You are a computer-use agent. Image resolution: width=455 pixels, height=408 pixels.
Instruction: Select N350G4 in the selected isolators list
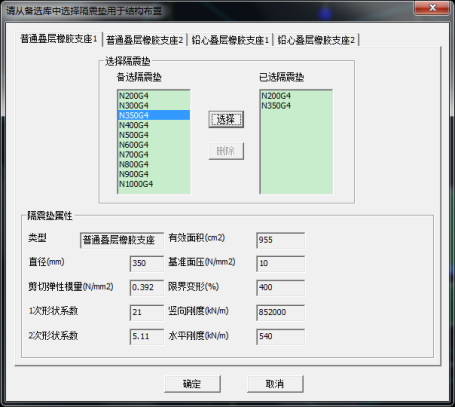[x=296, y=106]
